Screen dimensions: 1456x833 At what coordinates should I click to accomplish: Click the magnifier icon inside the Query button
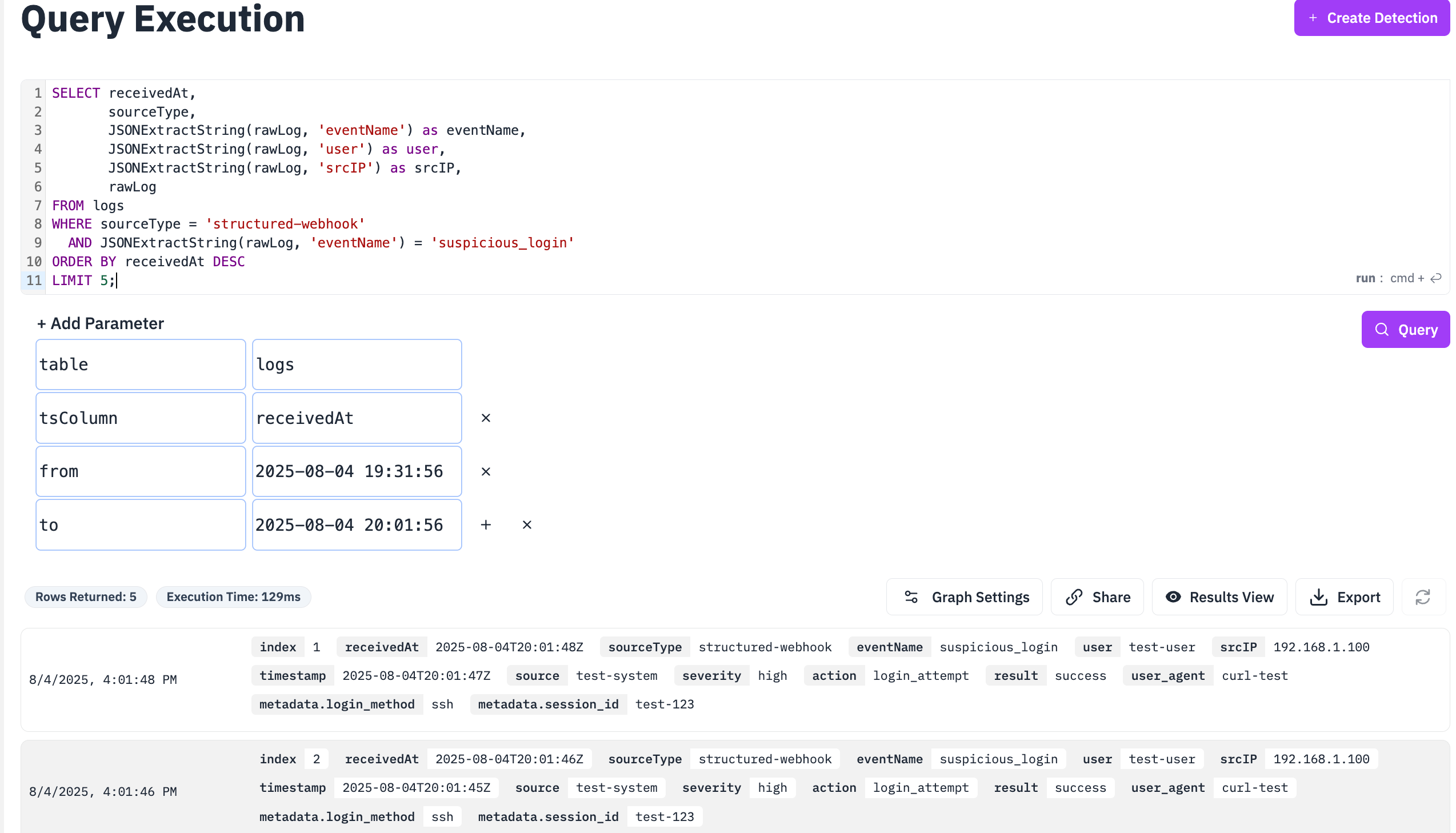pos(1383,330)
